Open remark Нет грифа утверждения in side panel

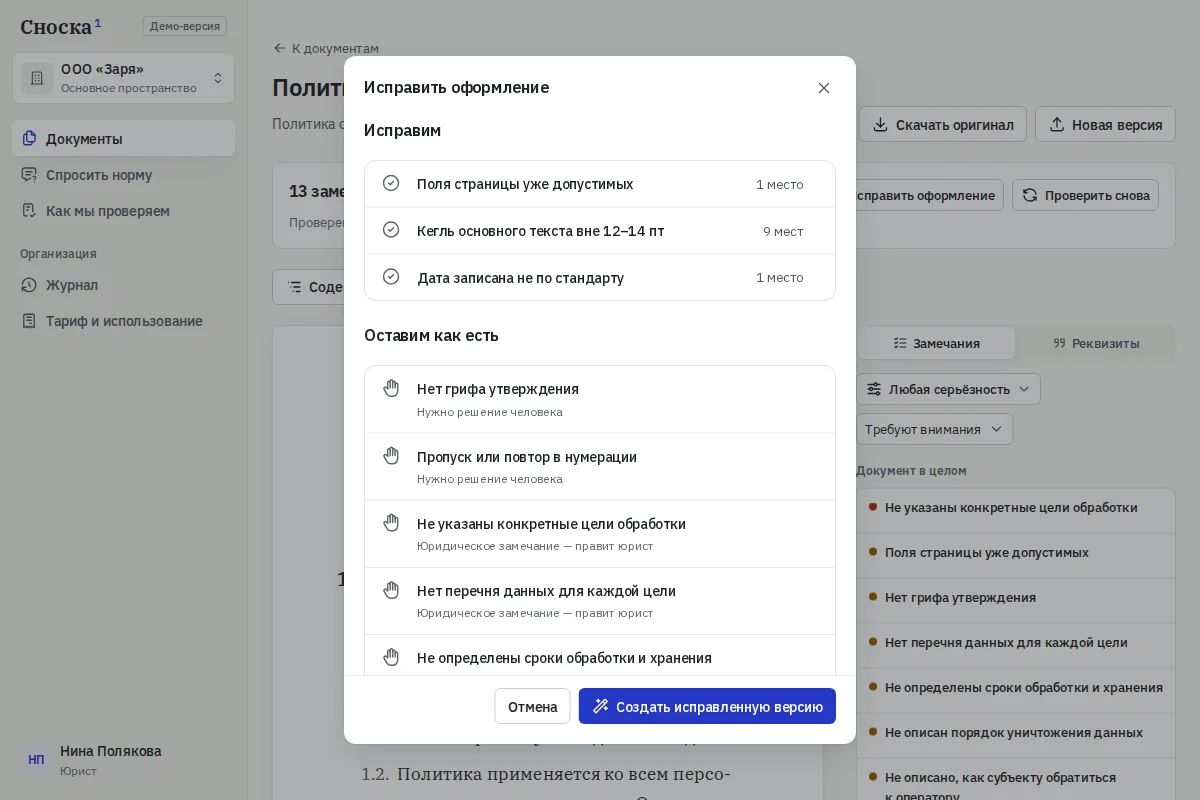(1016, 598)
